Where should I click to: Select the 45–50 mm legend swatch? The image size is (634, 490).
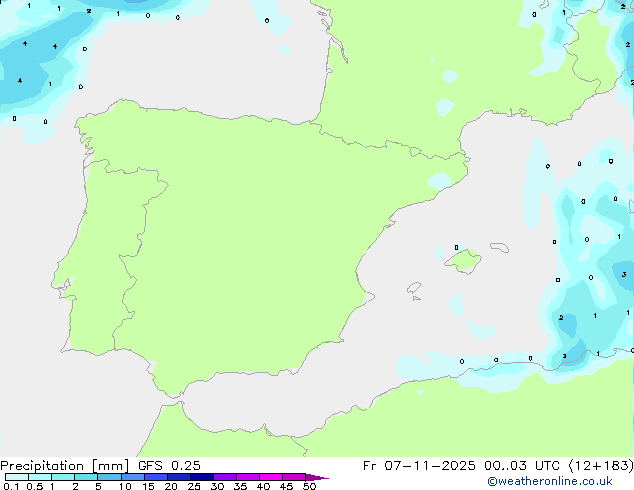point(294,477)
